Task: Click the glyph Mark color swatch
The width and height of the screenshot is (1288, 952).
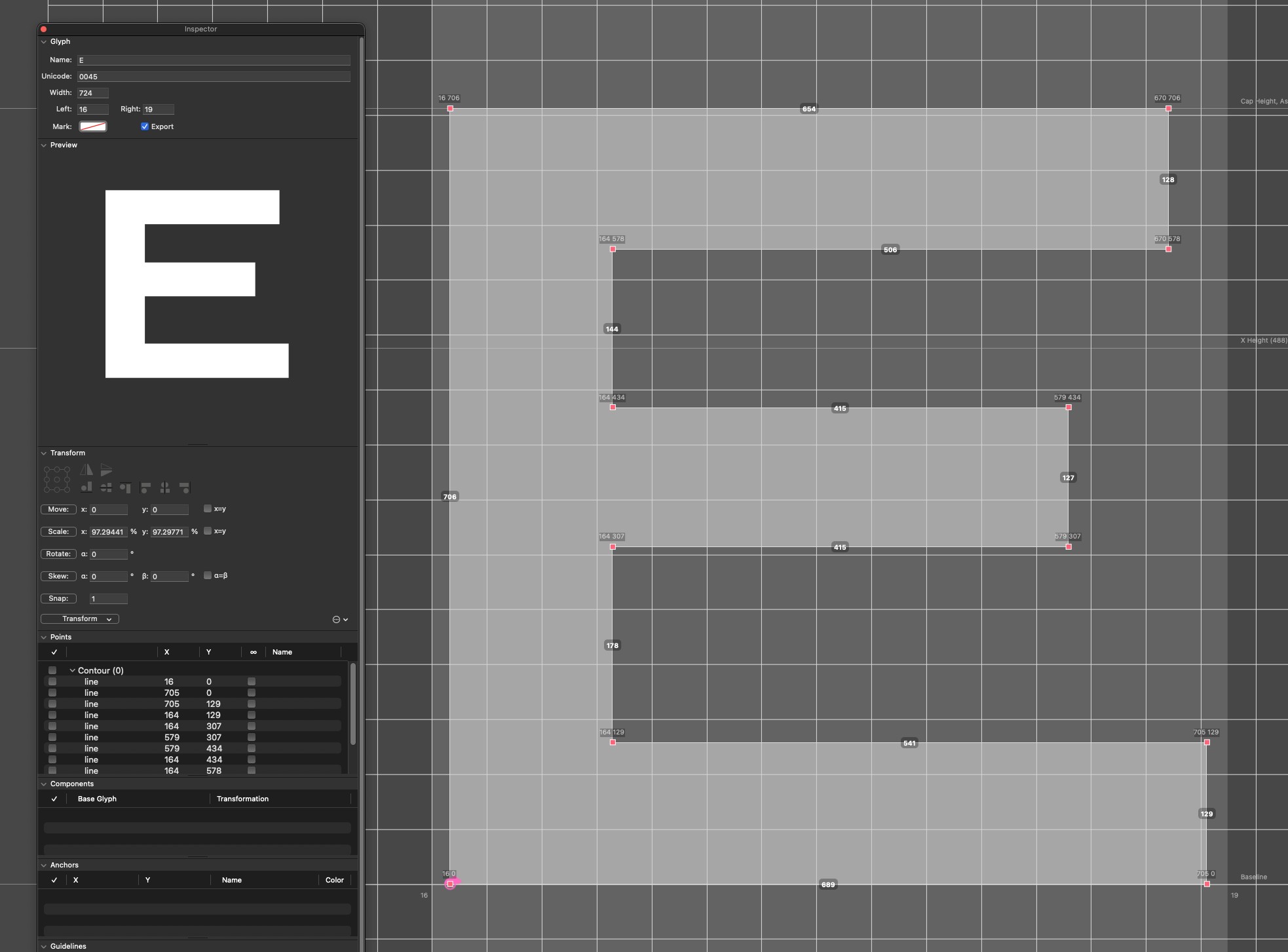Action: [93, 126]
